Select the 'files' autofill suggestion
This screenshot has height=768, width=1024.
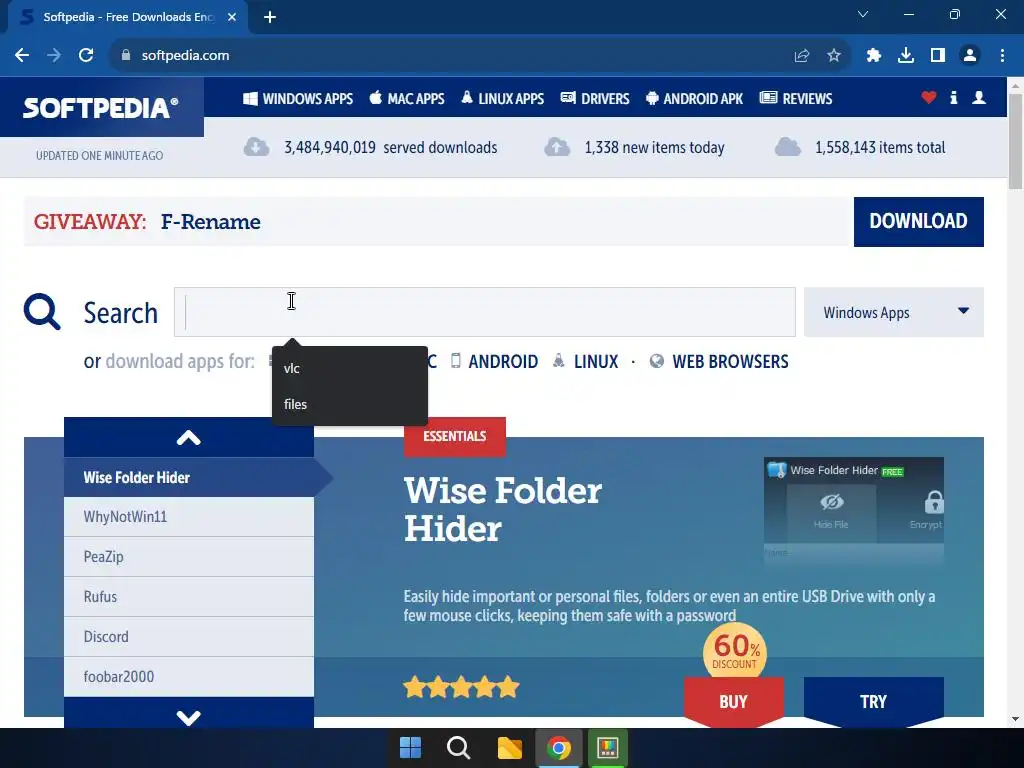point(350,404)
